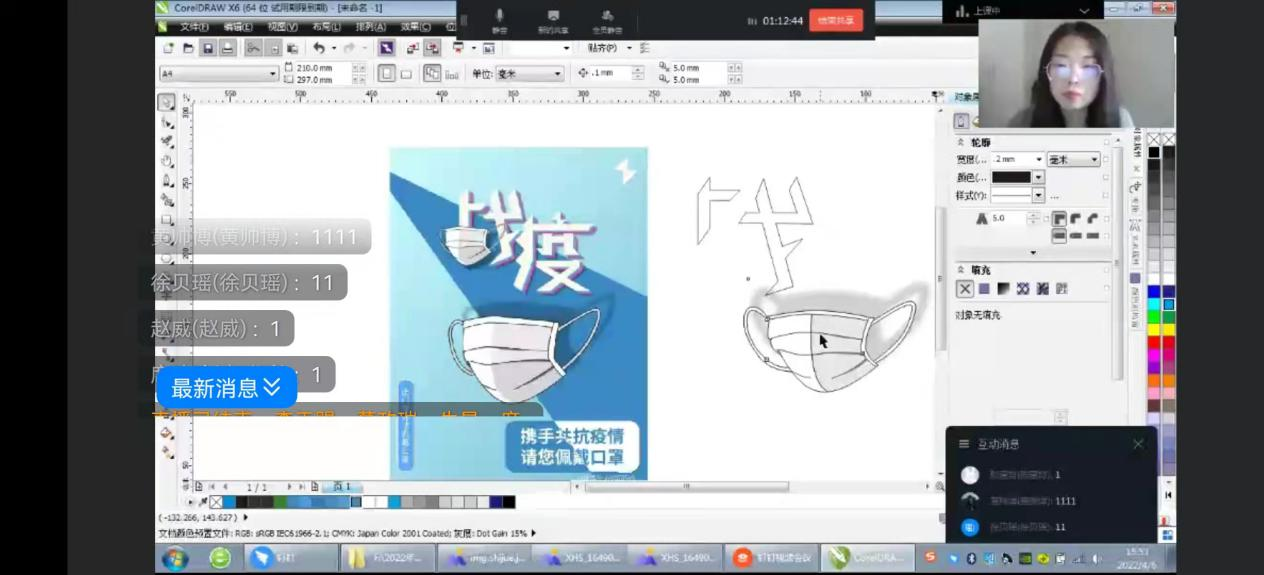Select the fountain fill gradient icon

(x=1003, y=289)
